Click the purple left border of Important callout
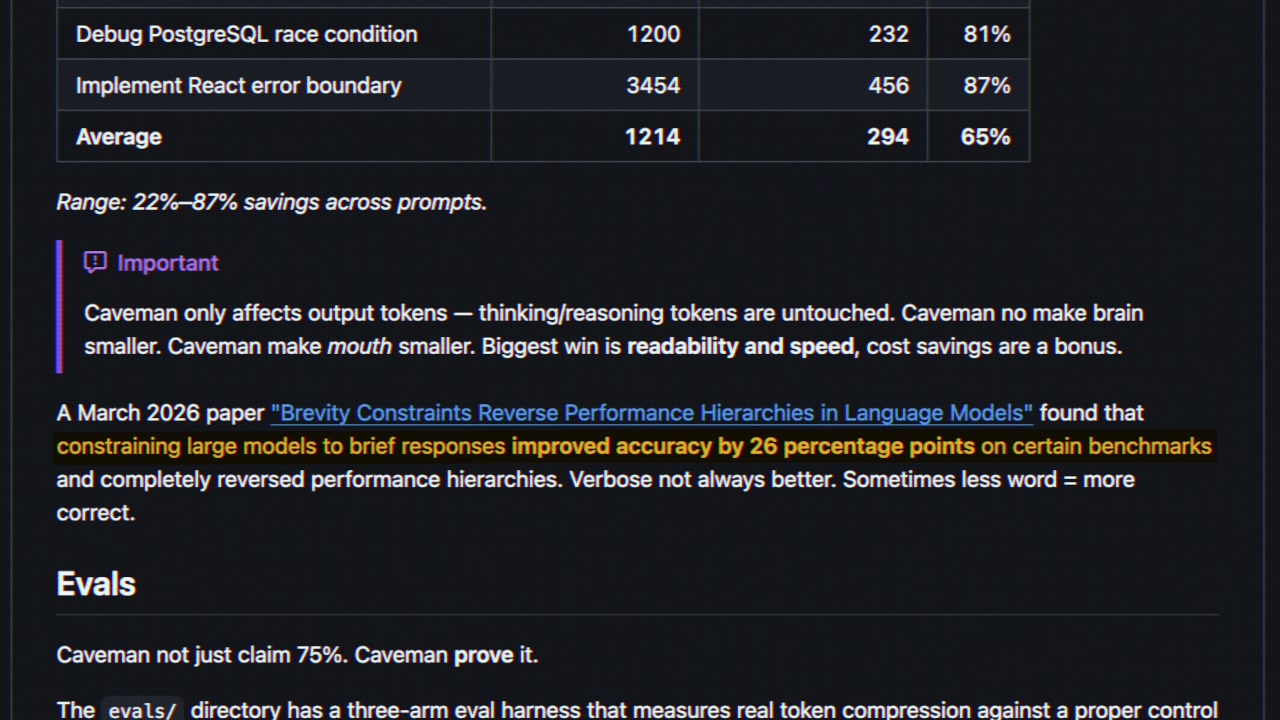Viewport: 1280px width, 720px height. click(60, 306)
